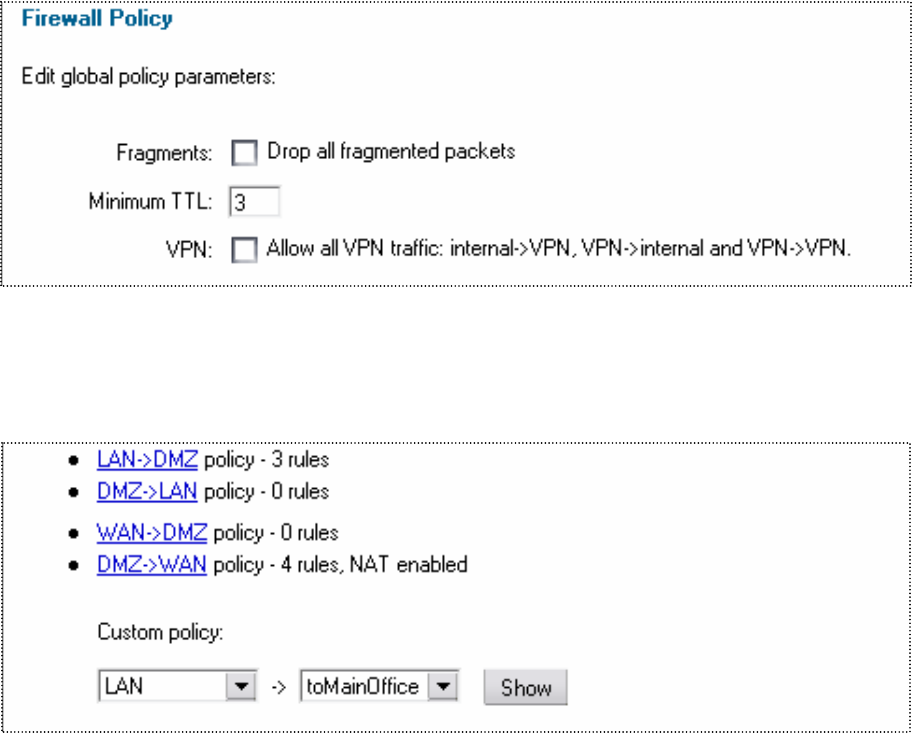Click the arrow on the toMainOffice combo box
The image size is (912, 733).
tap(441, 688)
